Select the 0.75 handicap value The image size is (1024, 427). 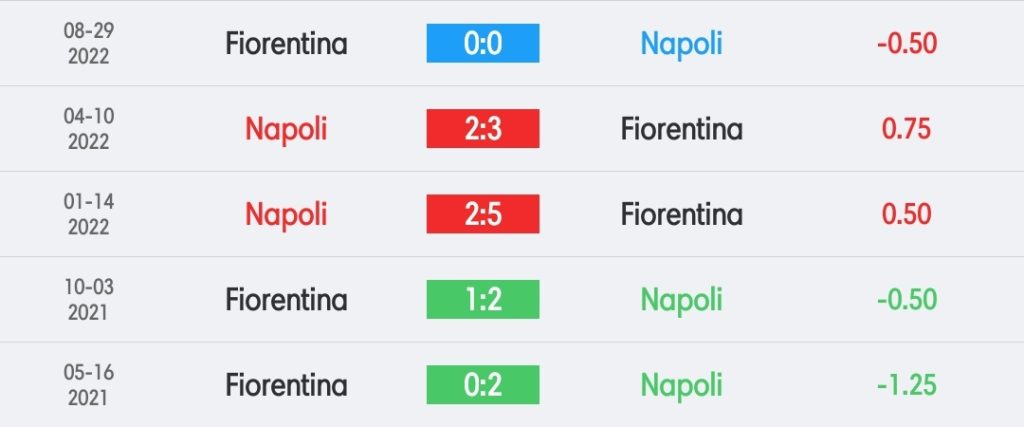(x=906, y=129)
